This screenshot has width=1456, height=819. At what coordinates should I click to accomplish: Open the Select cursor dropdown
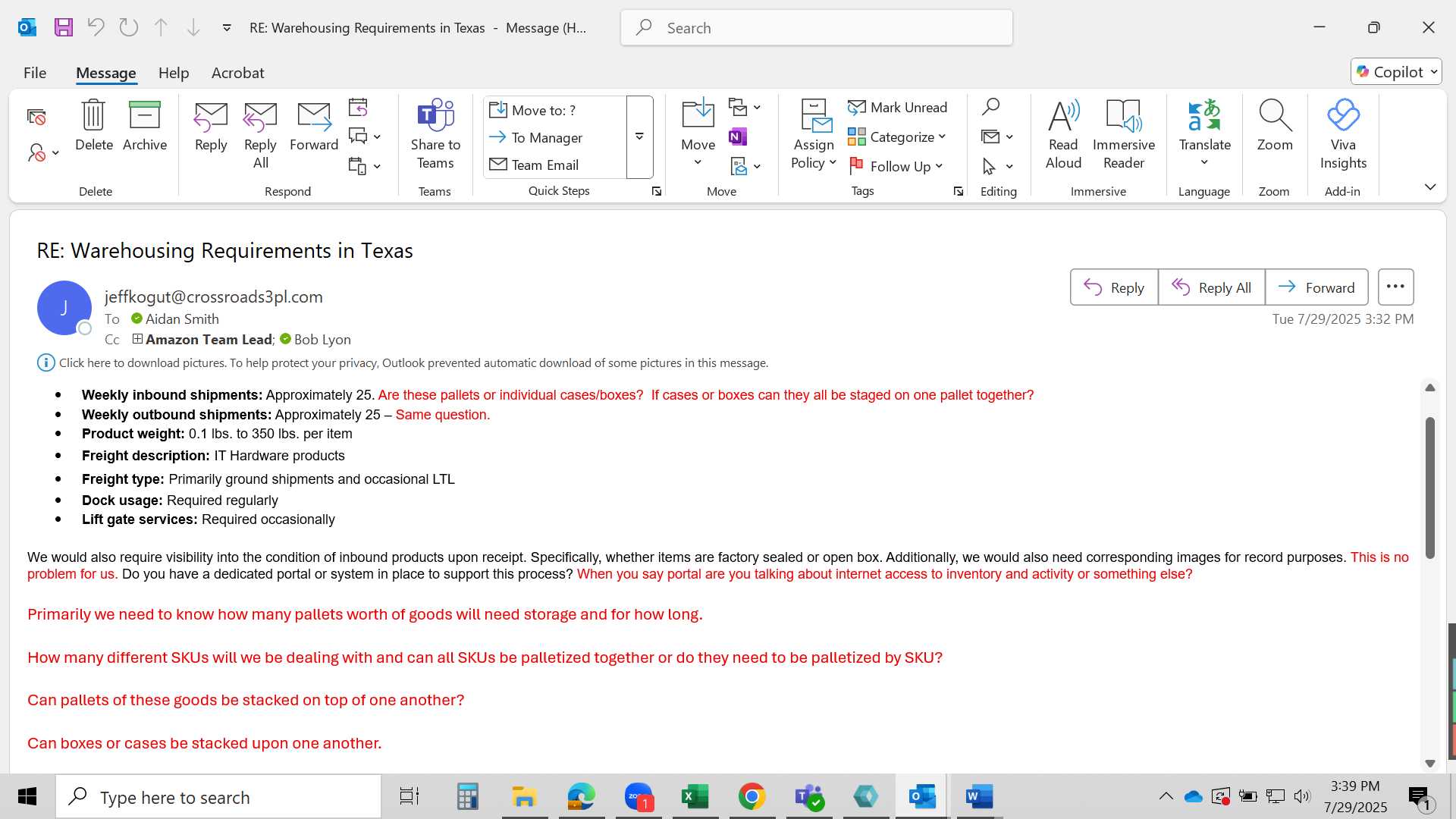[997, 166]
